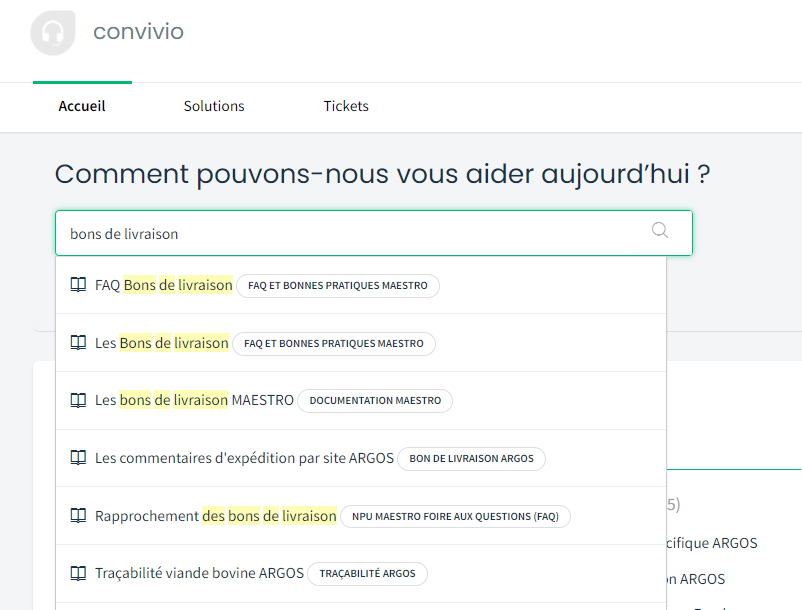This screenshot has width=802, height=610.
Task: Click the convivio brand name
Action: [x=138, y=32]
